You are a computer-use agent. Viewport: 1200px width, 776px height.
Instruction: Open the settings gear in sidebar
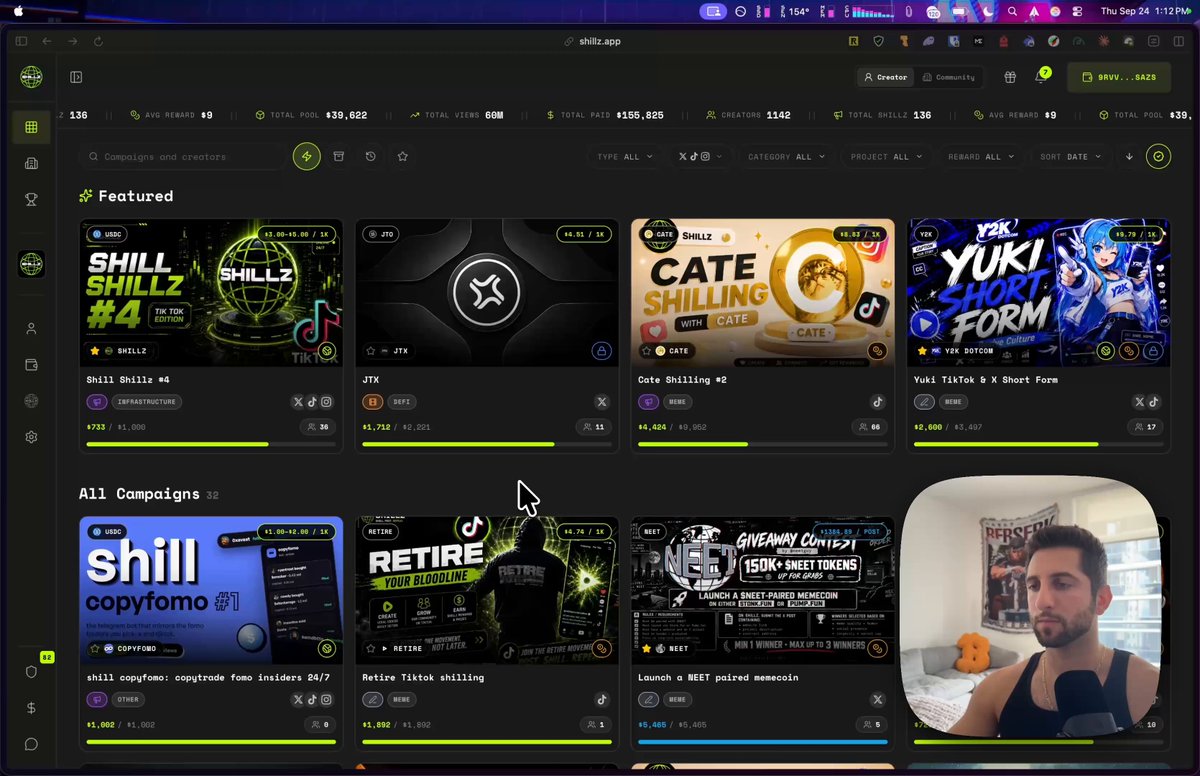tap(31, 437)
